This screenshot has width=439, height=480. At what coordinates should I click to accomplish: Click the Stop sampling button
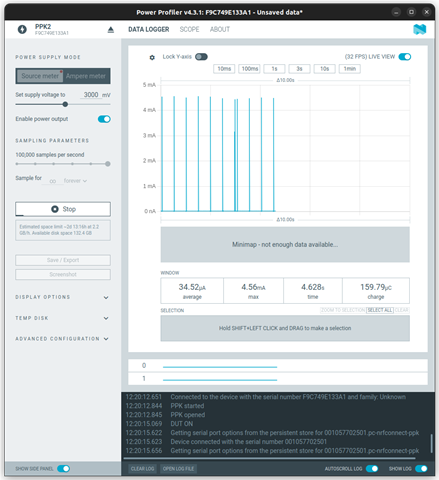coord(63,209)
